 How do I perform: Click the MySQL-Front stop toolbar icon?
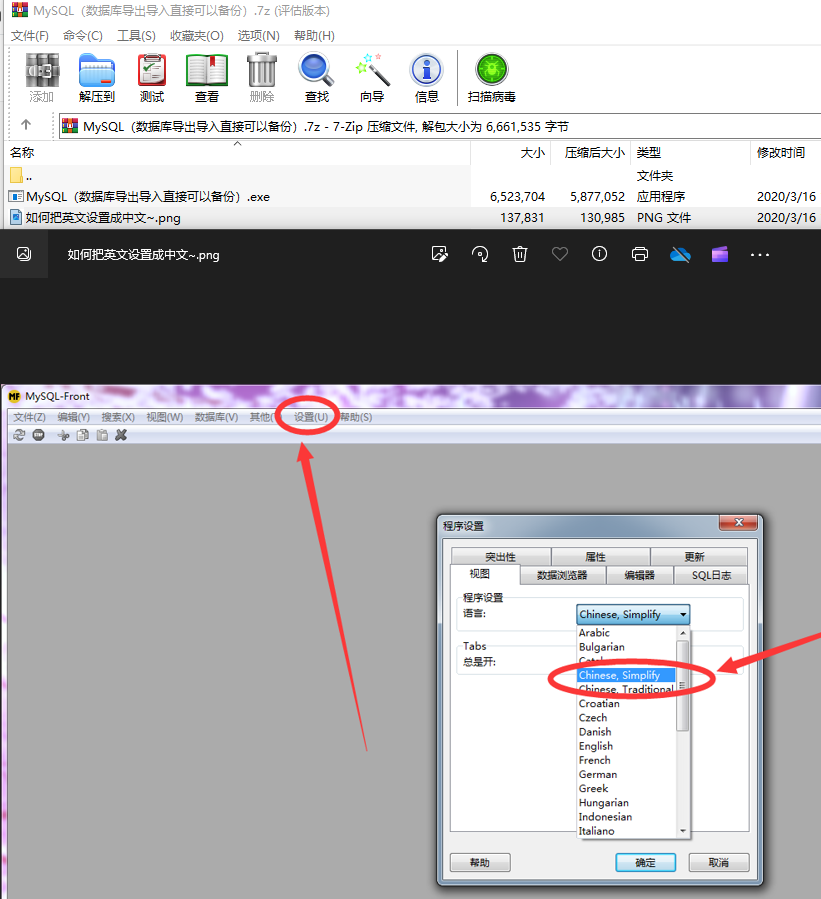pyautogui.click(x=38, y=435)
